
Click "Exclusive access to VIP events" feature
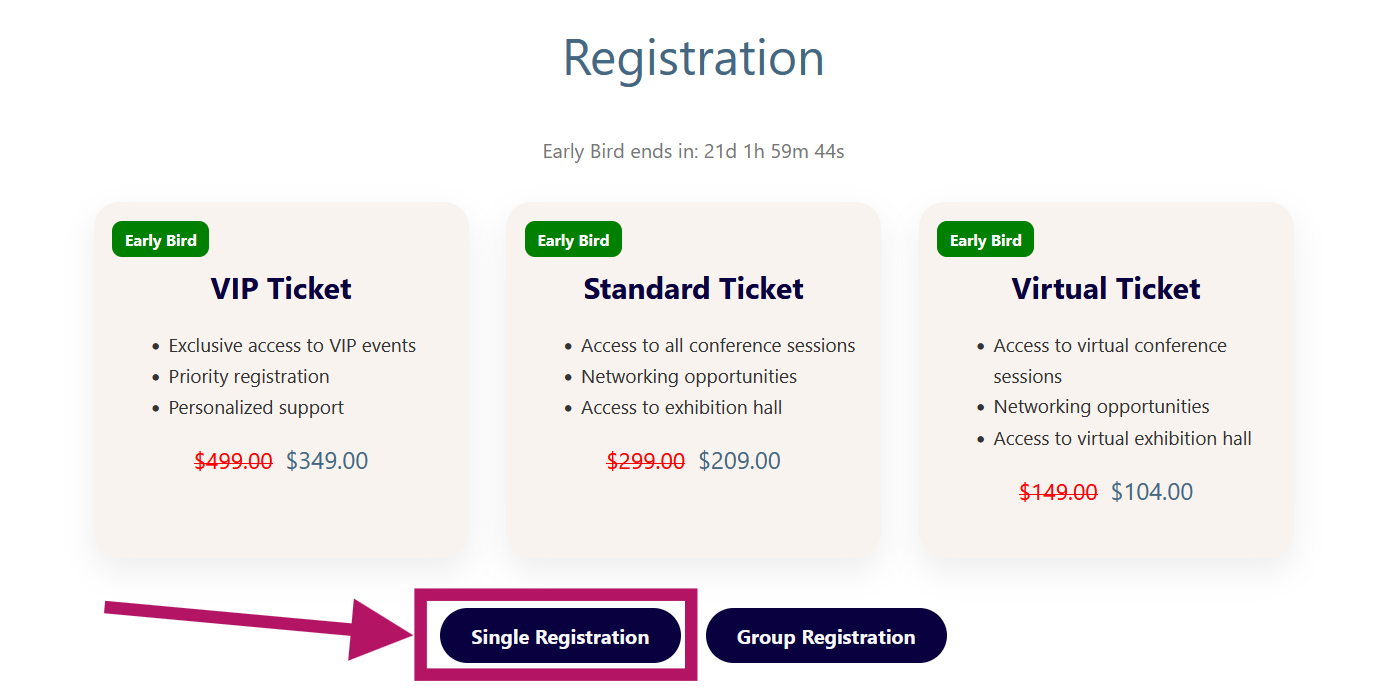292,346
